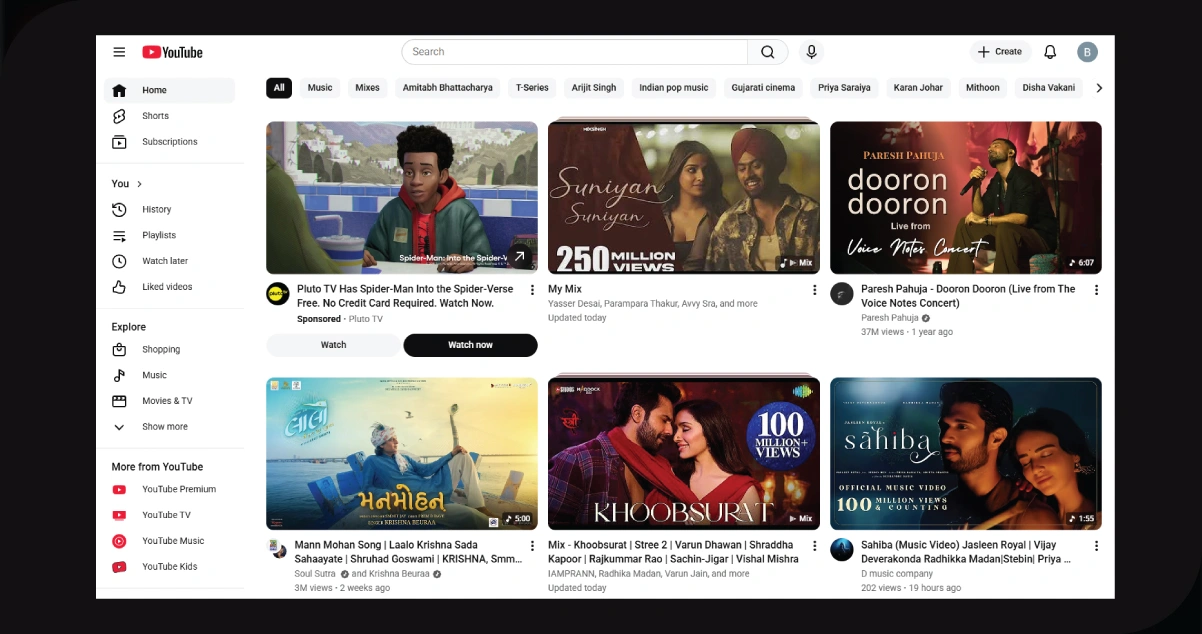Expand Show more in Explore section

(164, 427)
